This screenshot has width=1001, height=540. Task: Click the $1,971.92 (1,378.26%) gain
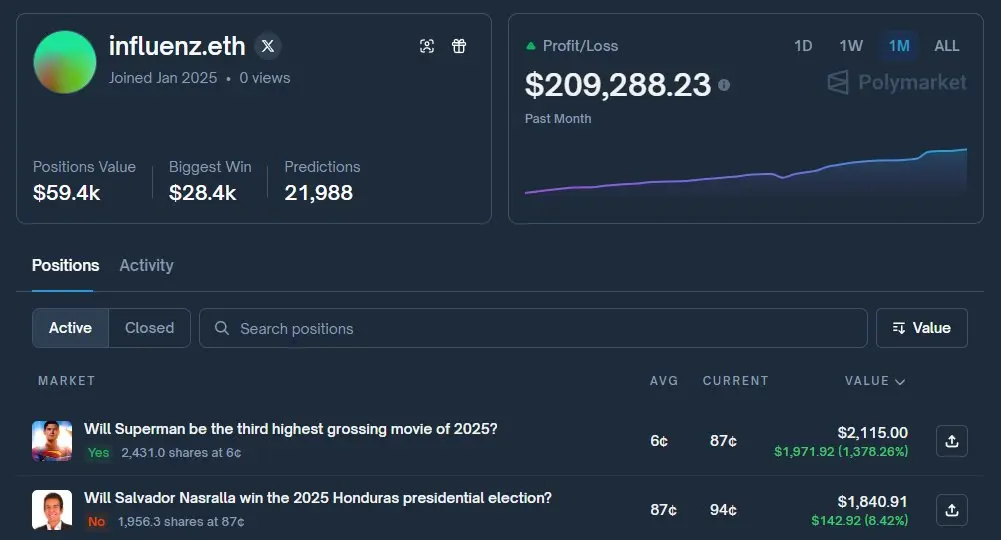click(841, 451)
